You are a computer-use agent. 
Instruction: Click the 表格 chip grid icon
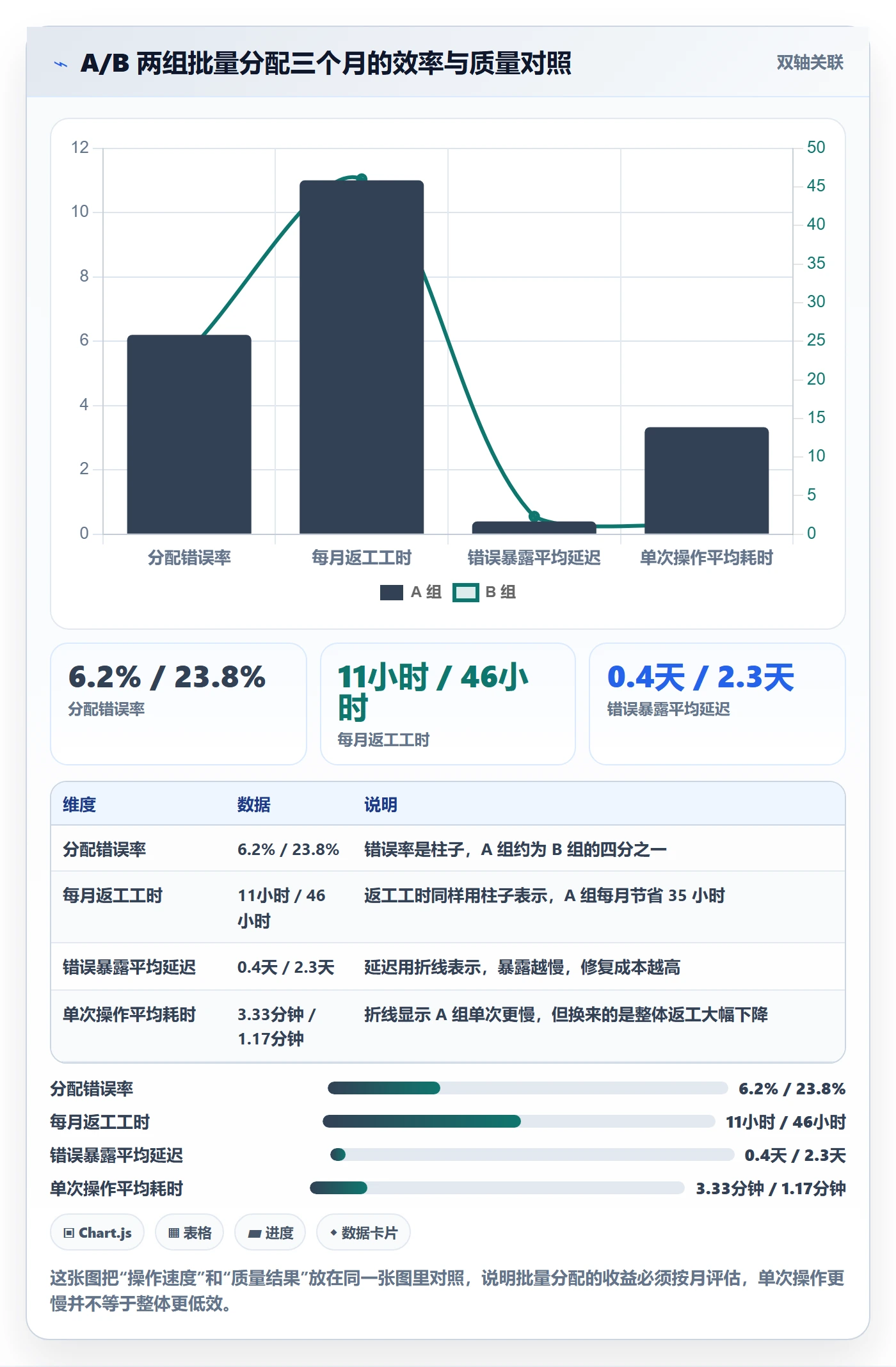173,1233
